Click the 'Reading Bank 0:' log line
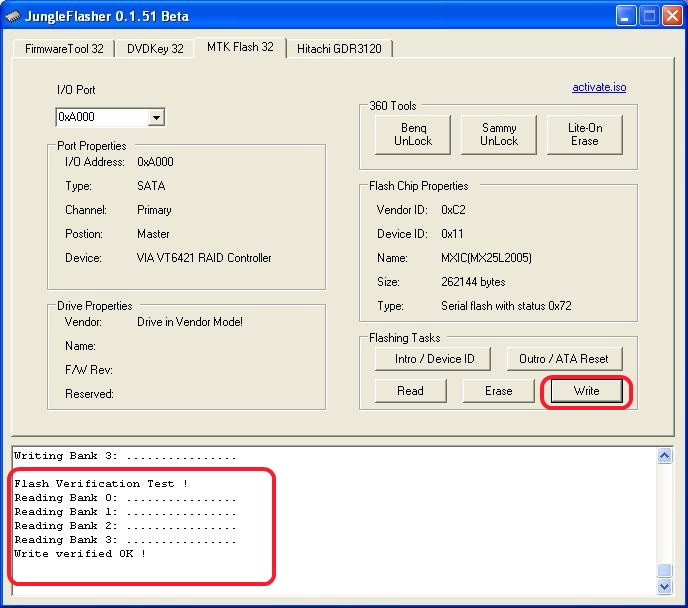Image resolution: width=688 pixels, height=608 pixels. point(125,498)
